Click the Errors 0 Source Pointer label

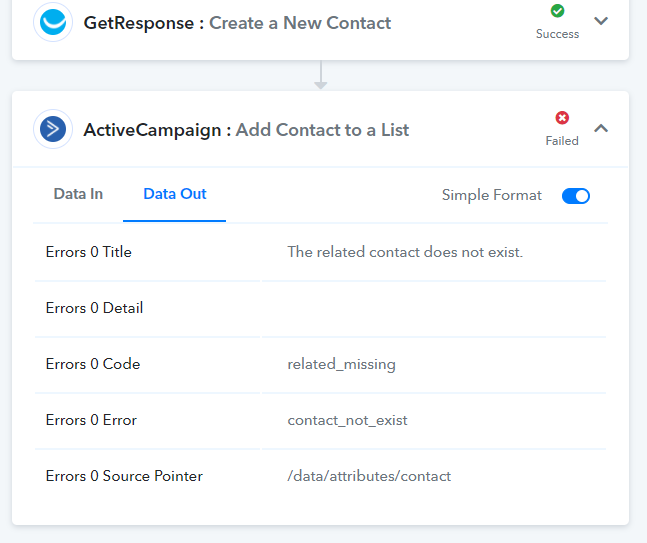pyautogui.click(x=124, y=477)
